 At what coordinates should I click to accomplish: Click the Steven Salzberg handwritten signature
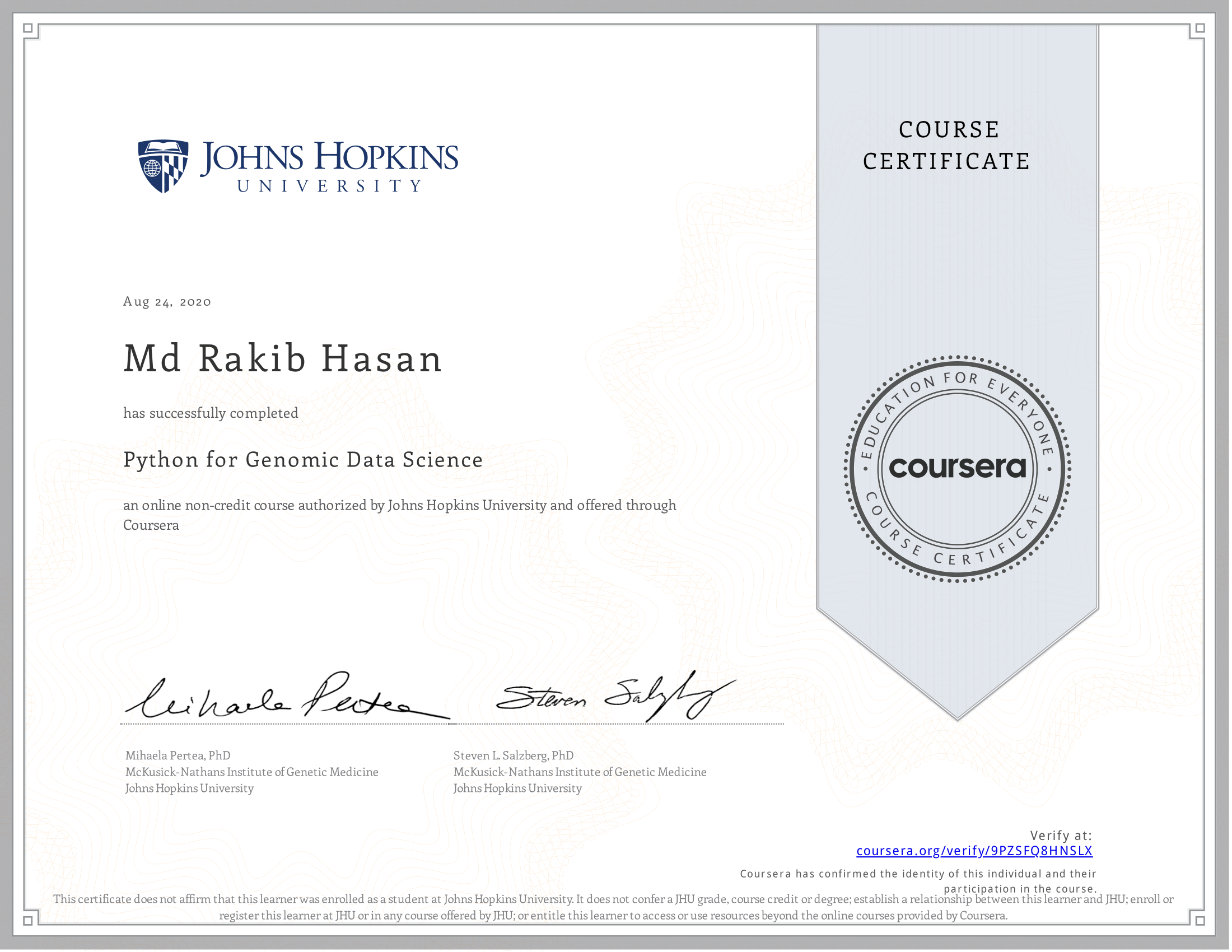click(615, 697)
